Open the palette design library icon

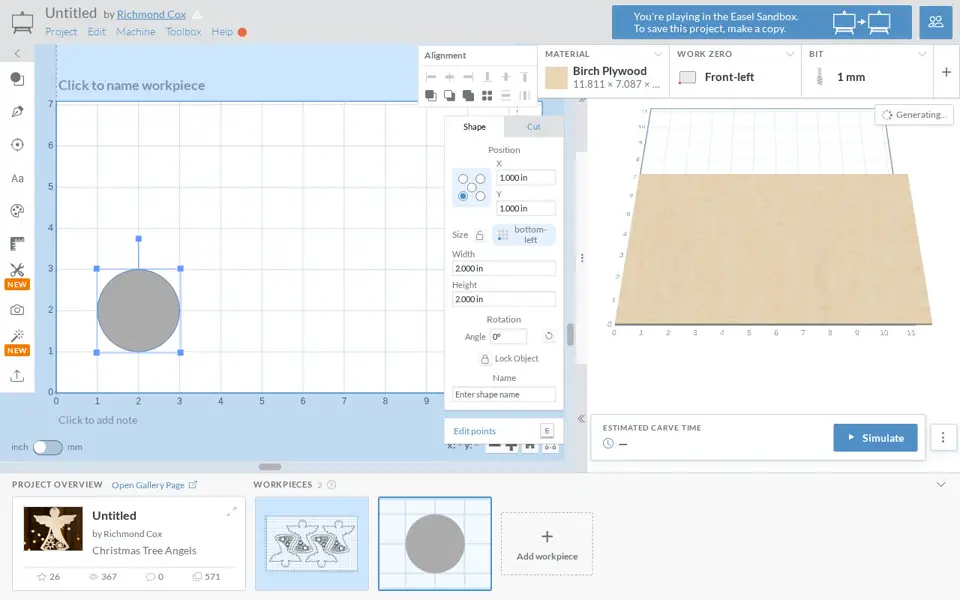(17, 211)
